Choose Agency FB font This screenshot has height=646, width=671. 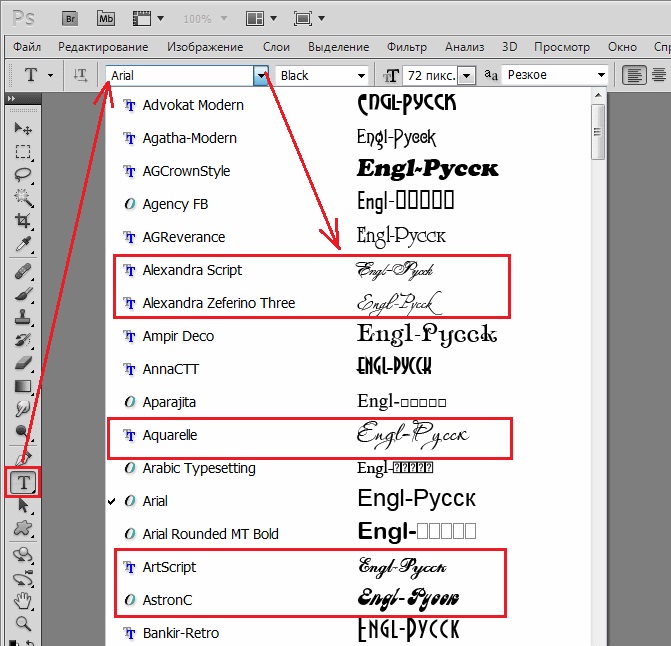(348, 204)
